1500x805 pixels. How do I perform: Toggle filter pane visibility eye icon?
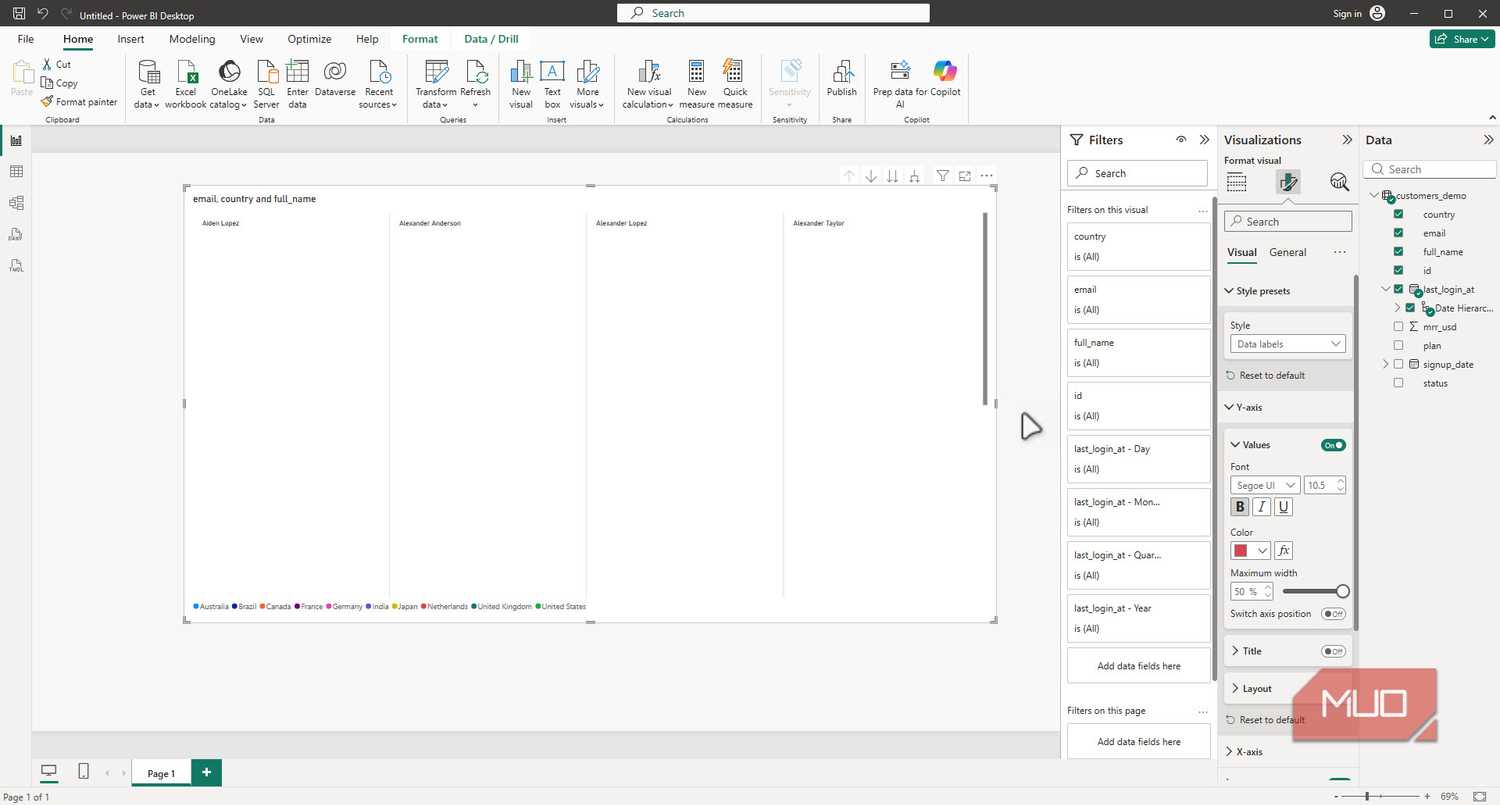(1181, 140)
